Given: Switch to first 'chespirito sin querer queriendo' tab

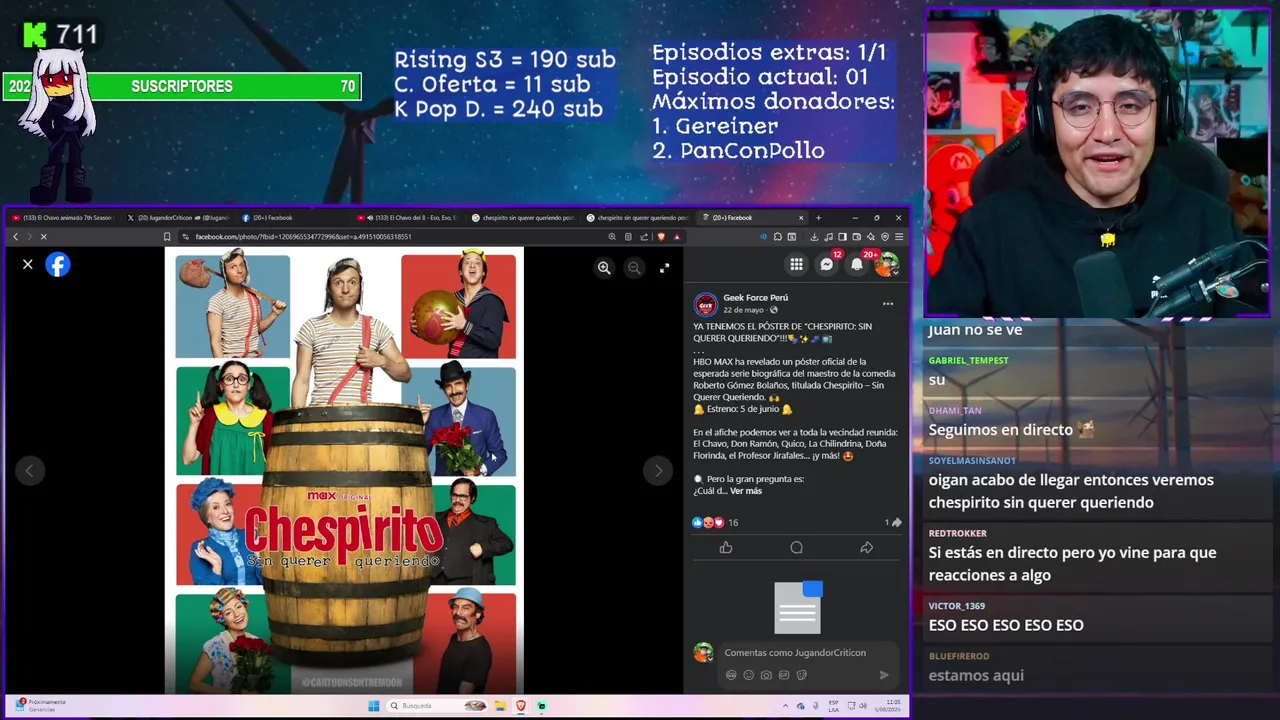Looking at the screenshot, I should pyautogui.click(x=524, y=217).
